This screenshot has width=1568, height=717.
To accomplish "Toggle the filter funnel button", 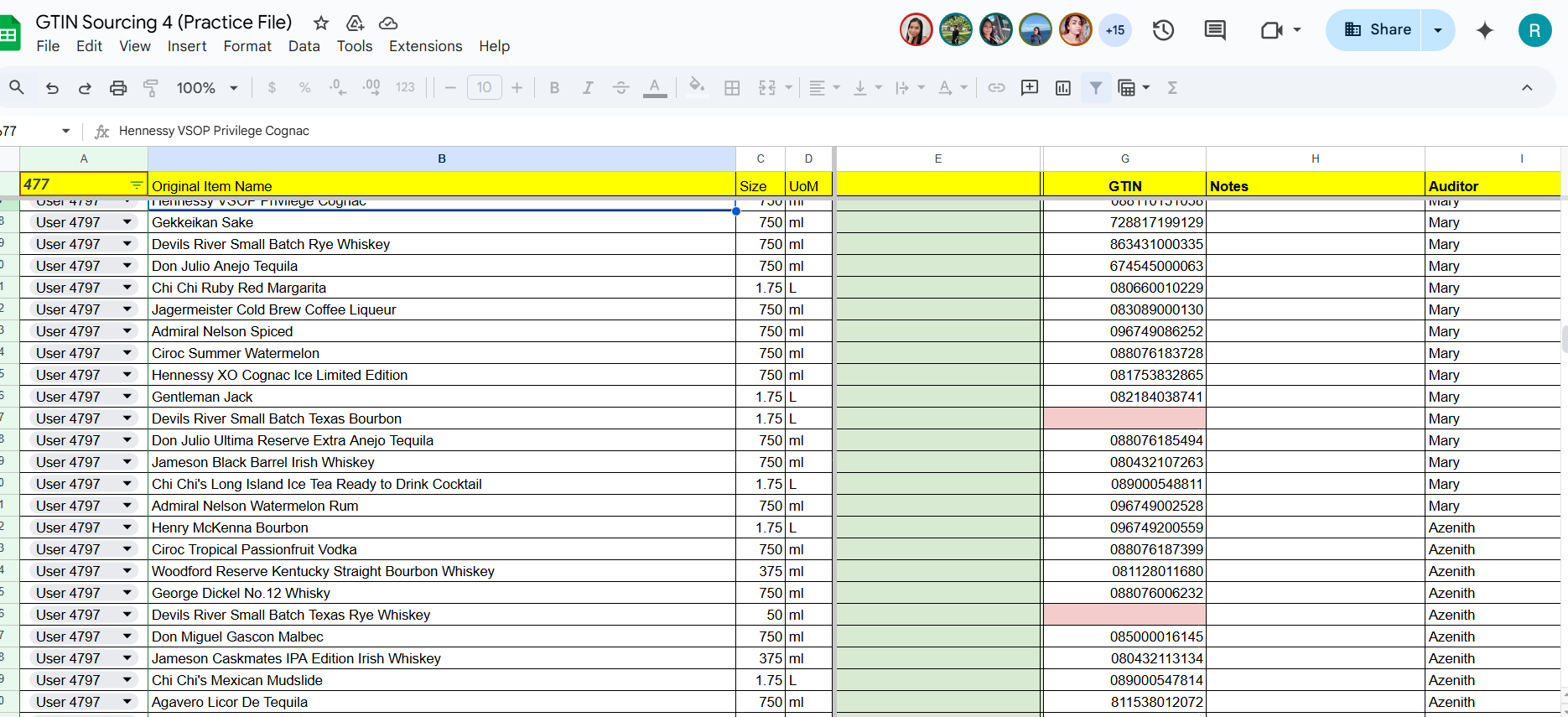I will click(x=1096, y=88).
